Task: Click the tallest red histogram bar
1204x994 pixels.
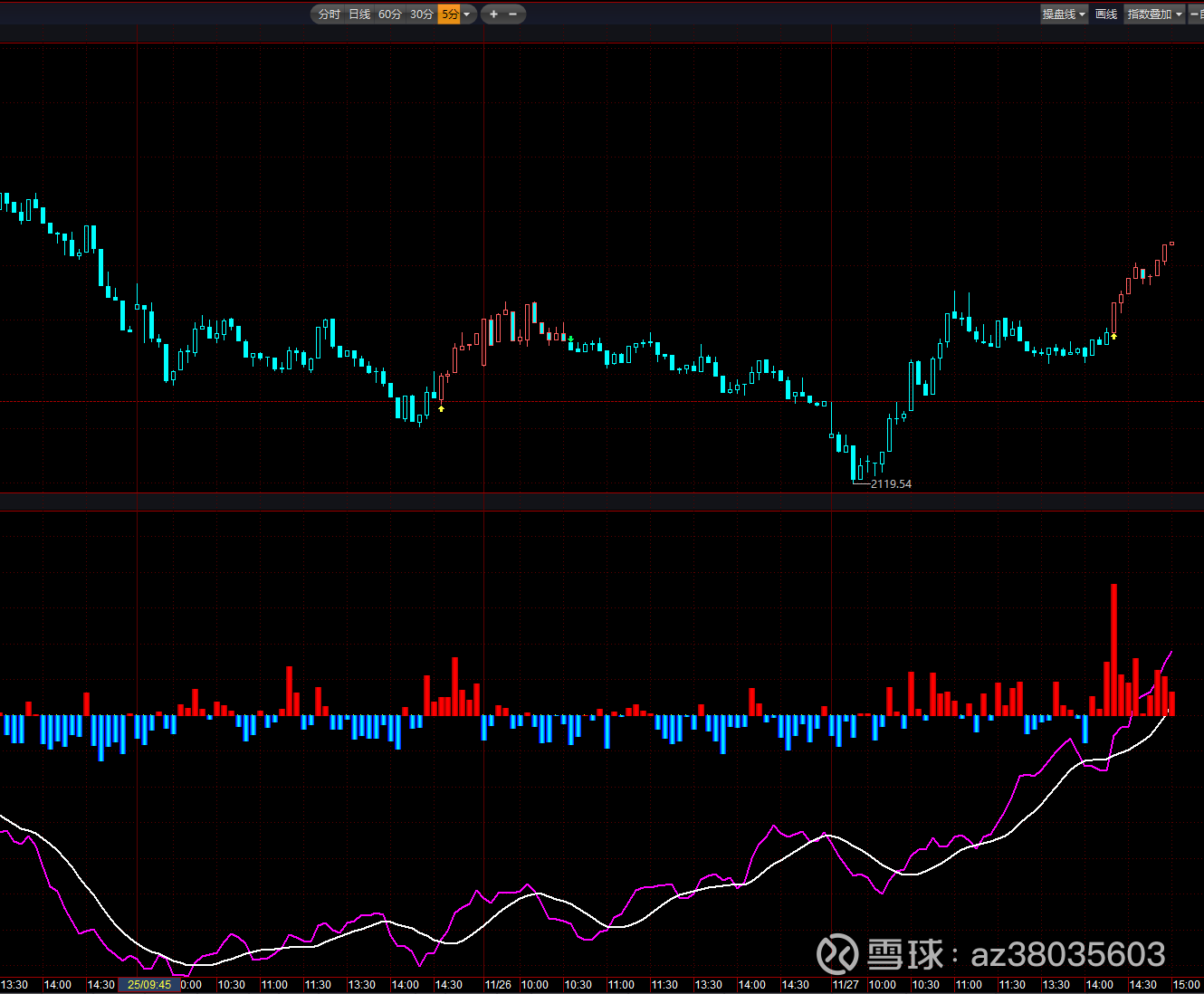Action: pos(1113,650)
